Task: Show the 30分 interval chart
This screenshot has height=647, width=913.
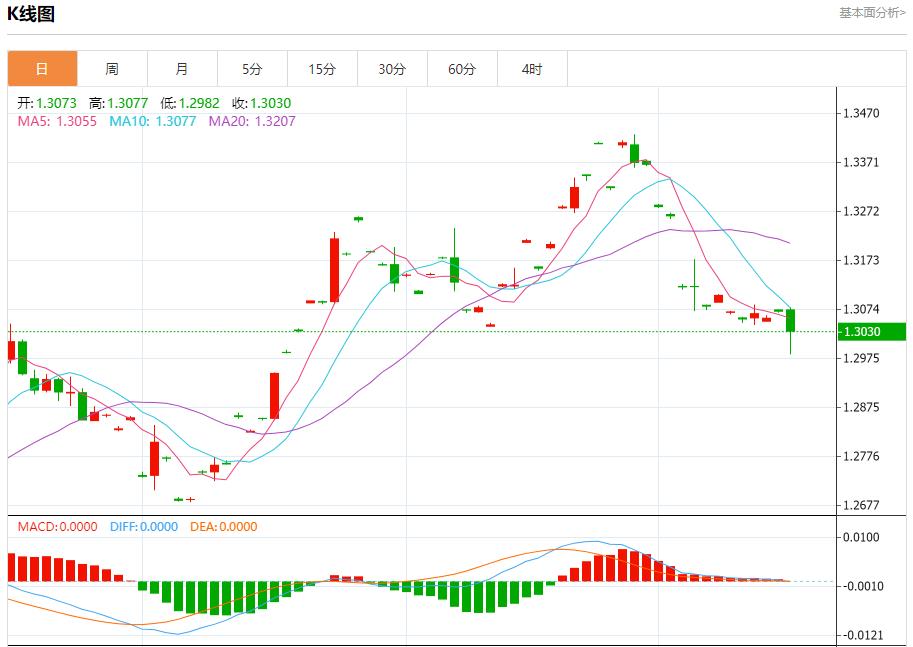Action: (392, 69)
